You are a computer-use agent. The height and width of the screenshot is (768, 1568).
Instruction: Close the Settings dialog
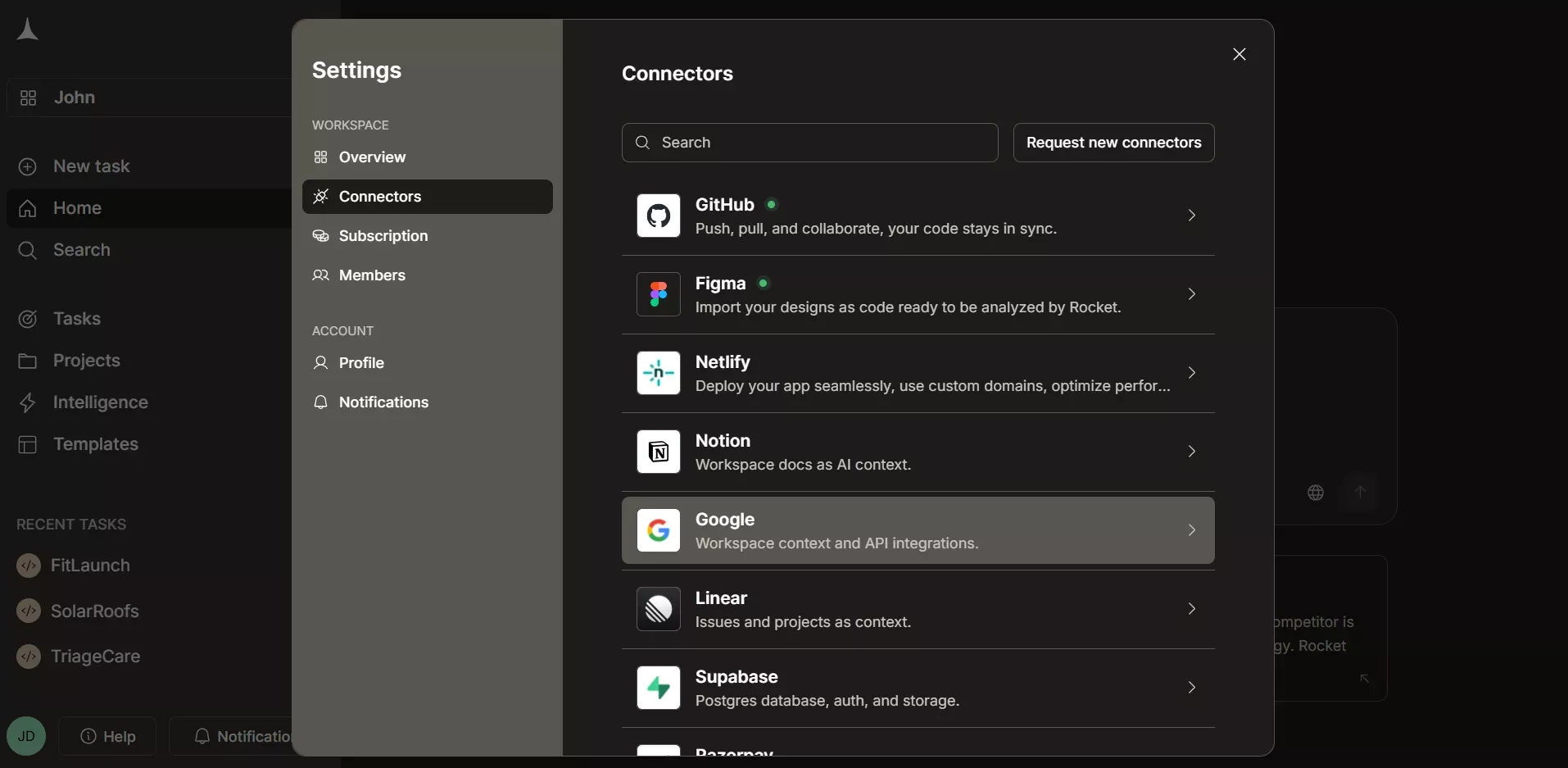(x=1239, y=54)
